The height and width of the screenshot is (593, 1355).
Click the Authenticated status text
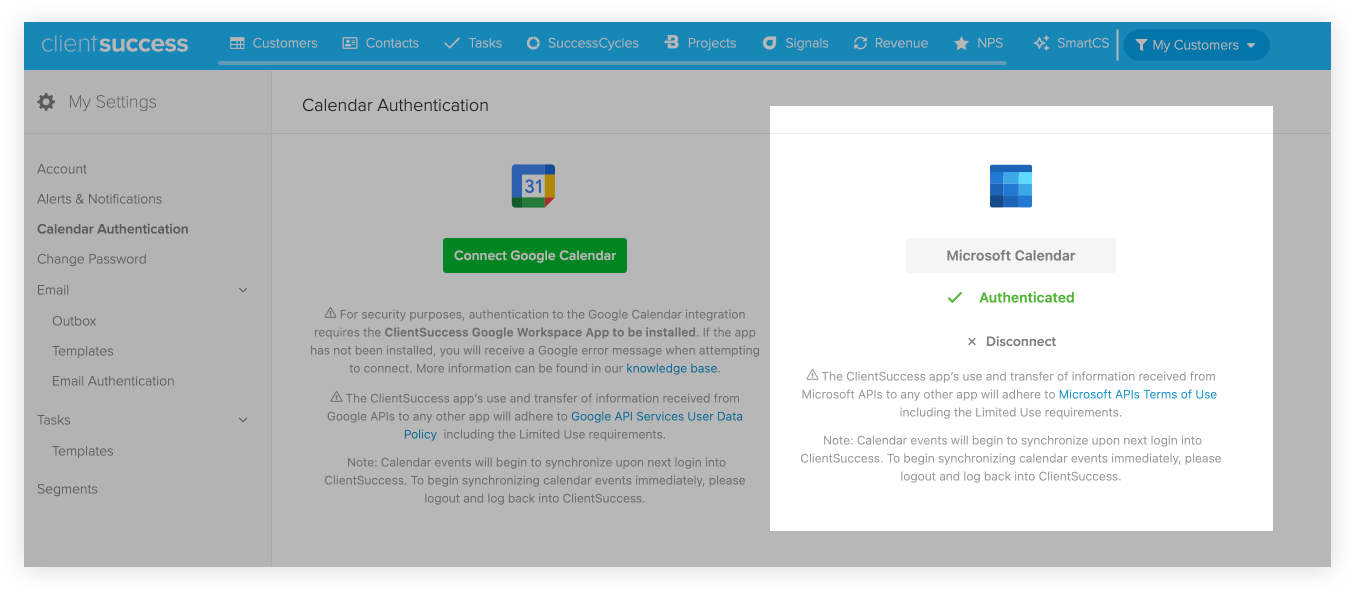[x=1027, y=298]
